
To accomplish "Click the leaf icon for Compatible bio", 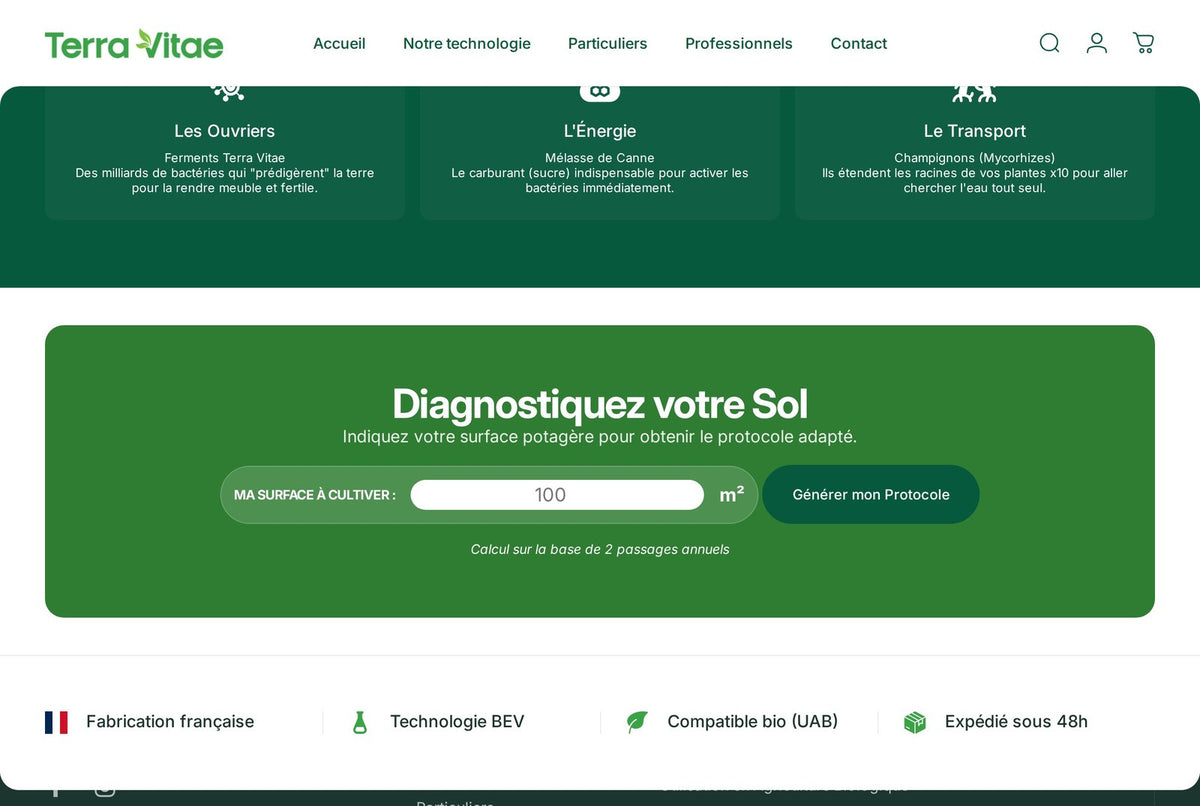I will (x=637, y=722).
